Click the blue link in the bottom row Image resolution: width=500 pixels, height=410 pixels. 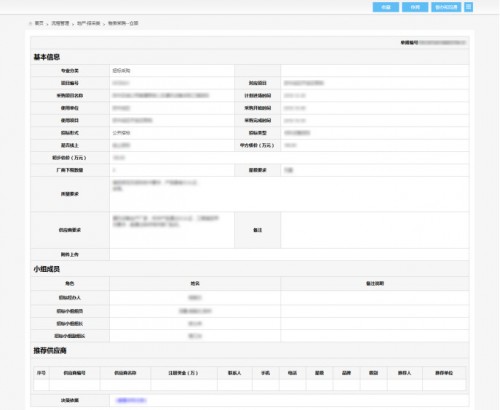[131, 400]
